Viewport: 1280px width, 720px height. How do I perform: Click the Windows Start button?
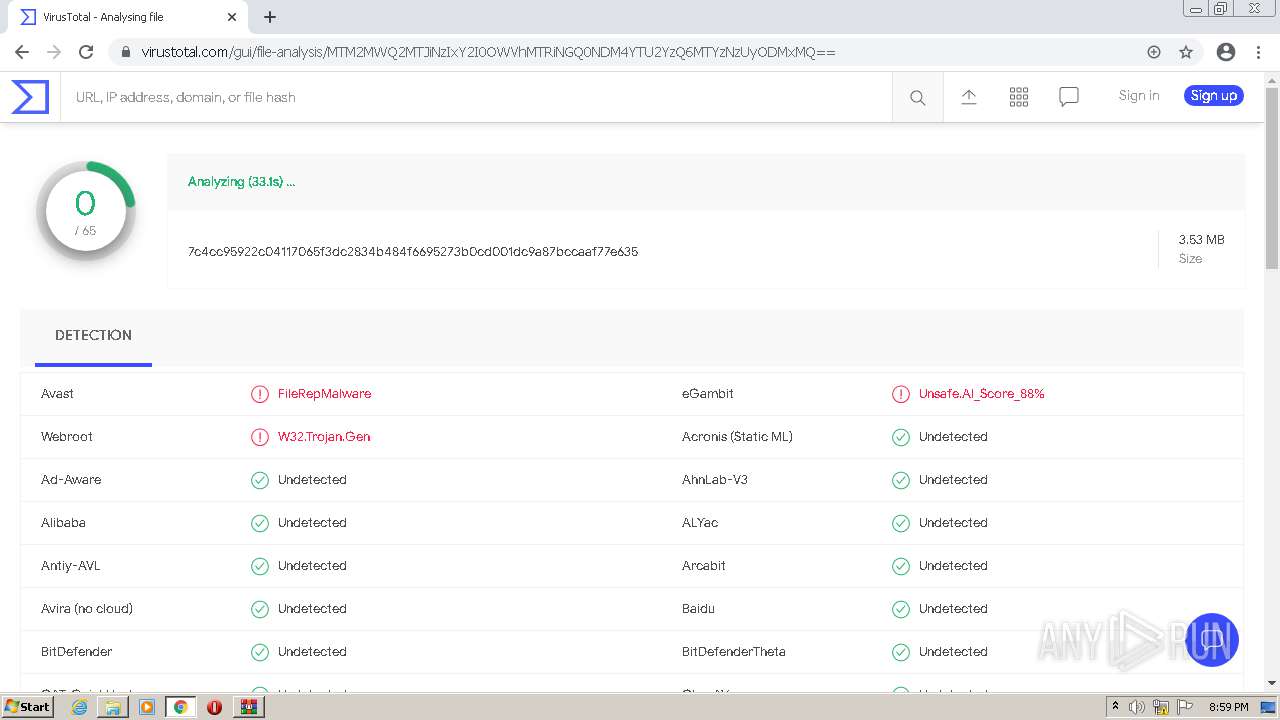click(x=27, y=707)
